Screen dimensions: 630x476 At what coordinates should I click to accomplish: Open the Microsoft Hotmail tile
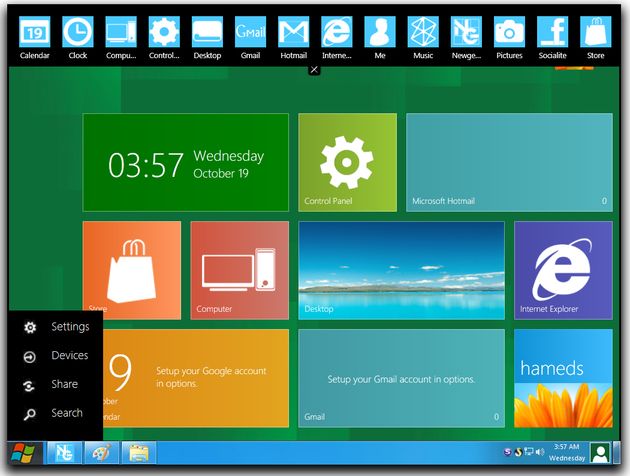(x=509, y=162)
